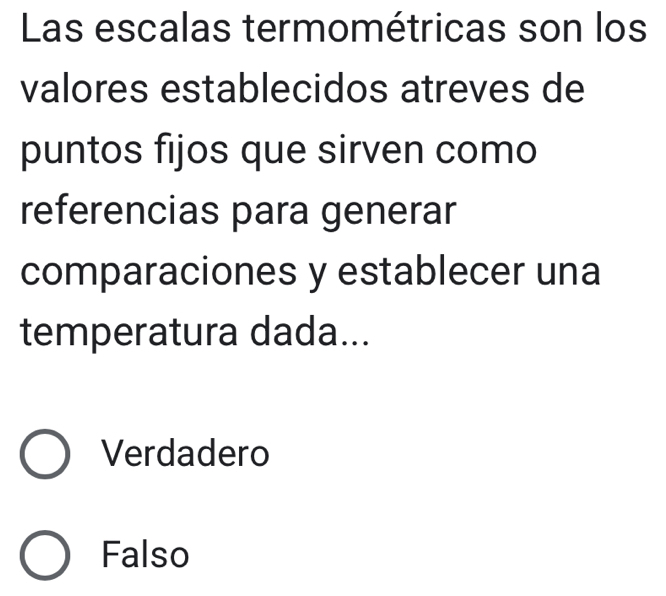Click the "Verdadero" option label
666x596 pixels.
(x=186, y=455)
